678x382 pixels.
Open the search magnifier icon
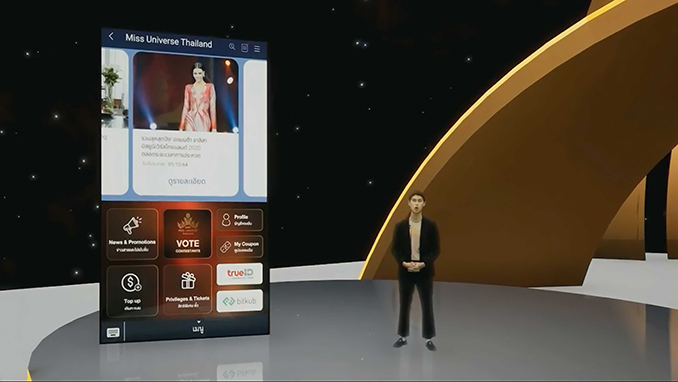[232, 47]
